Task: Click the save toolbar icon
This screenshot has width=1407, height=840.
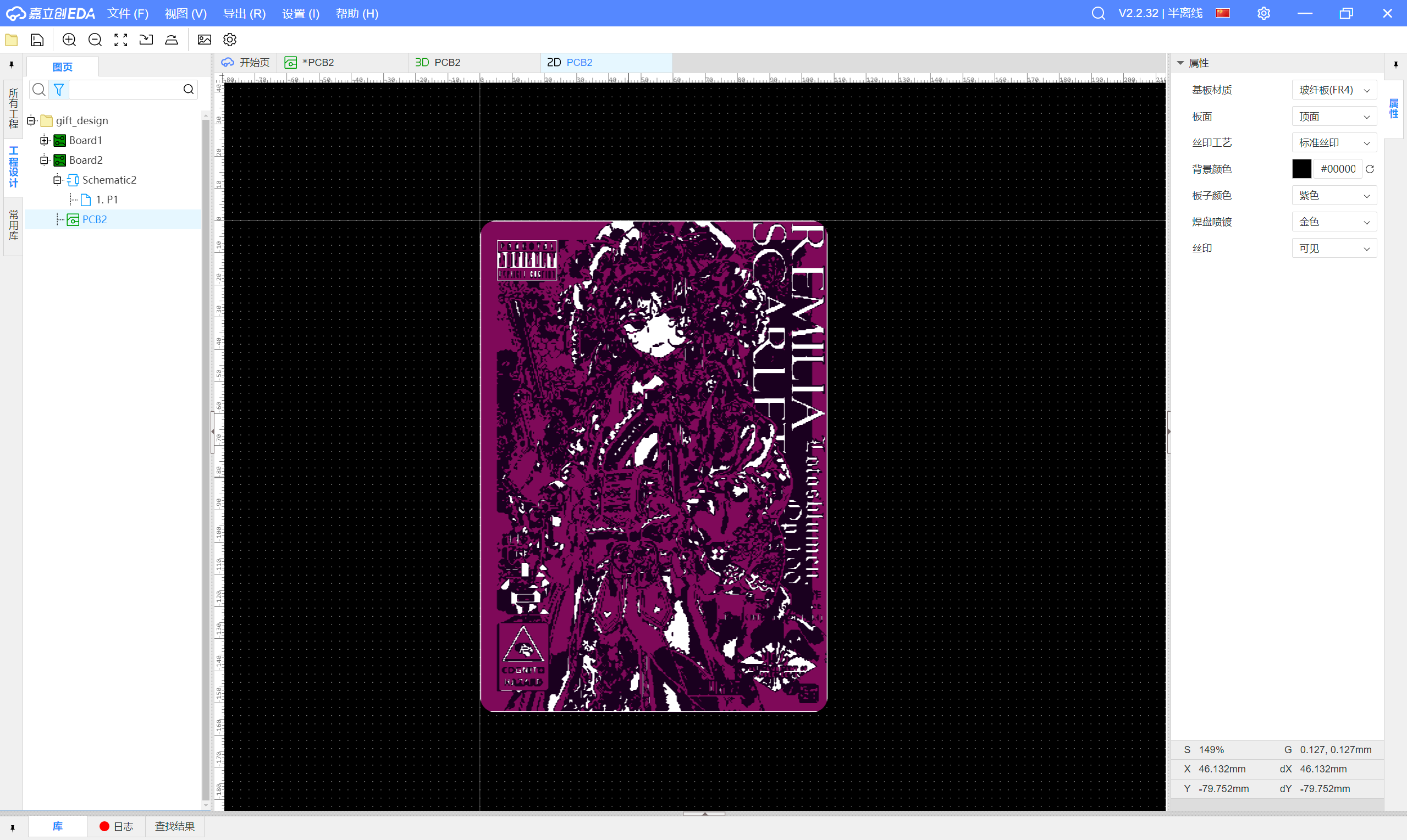Action: point(37,40)
